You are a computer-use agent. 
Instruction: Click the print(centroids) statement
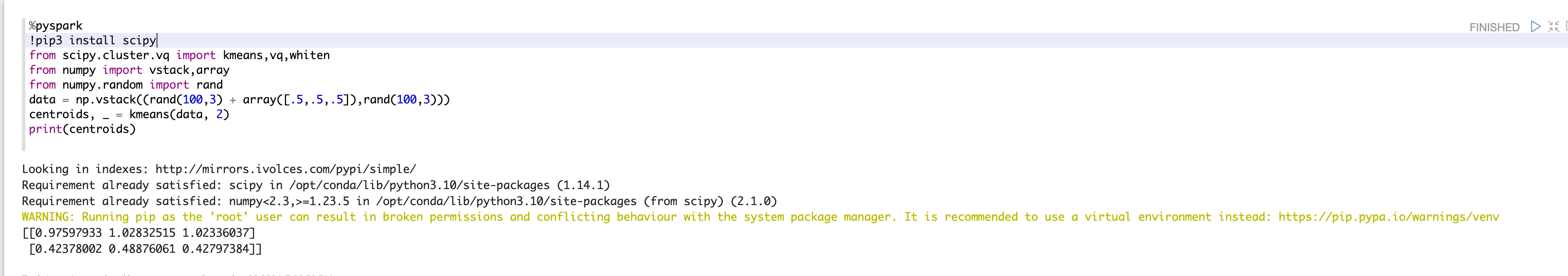[x=82, y=129]
